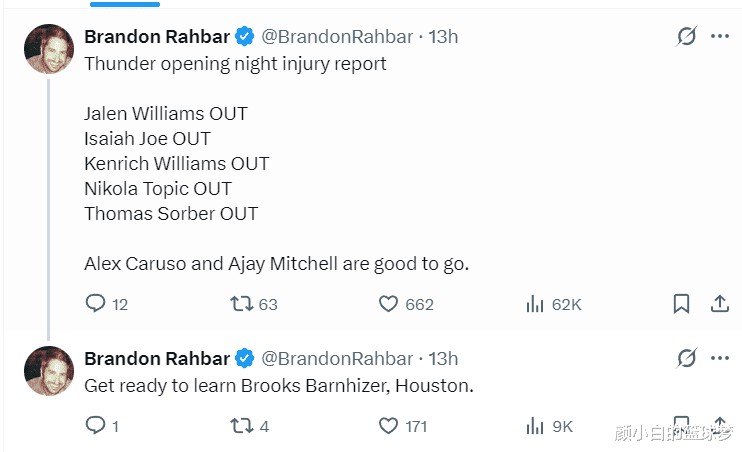Open Grok icon on the second tweet

[686, 358]
